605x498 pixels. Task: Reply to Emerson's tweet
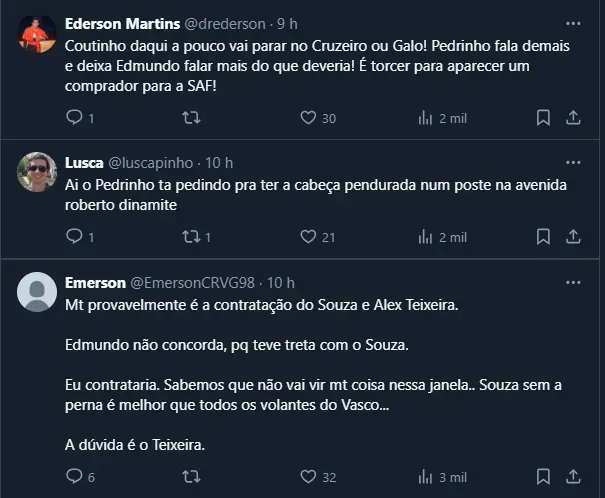[73, 477]
